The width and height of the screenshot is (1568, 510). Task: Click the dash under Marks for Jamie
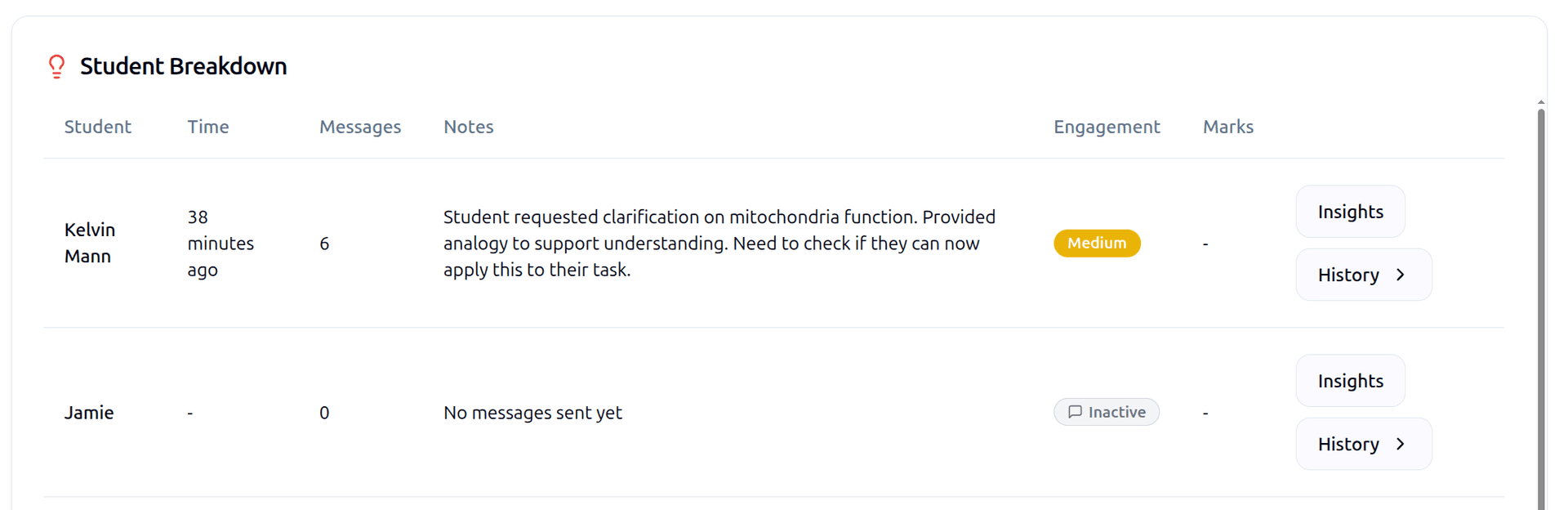1205,412
